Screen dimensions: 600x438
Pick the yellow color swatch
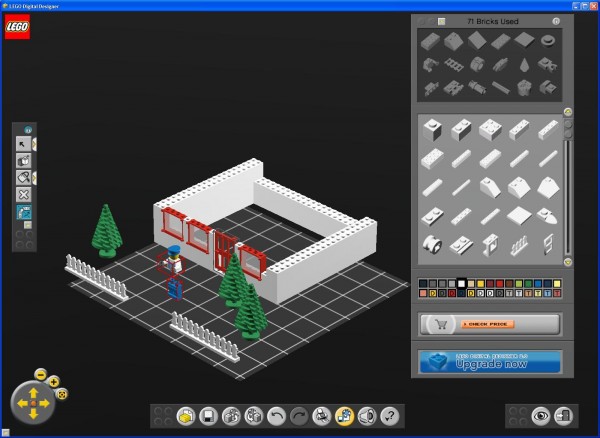click(x=481, y=283)
